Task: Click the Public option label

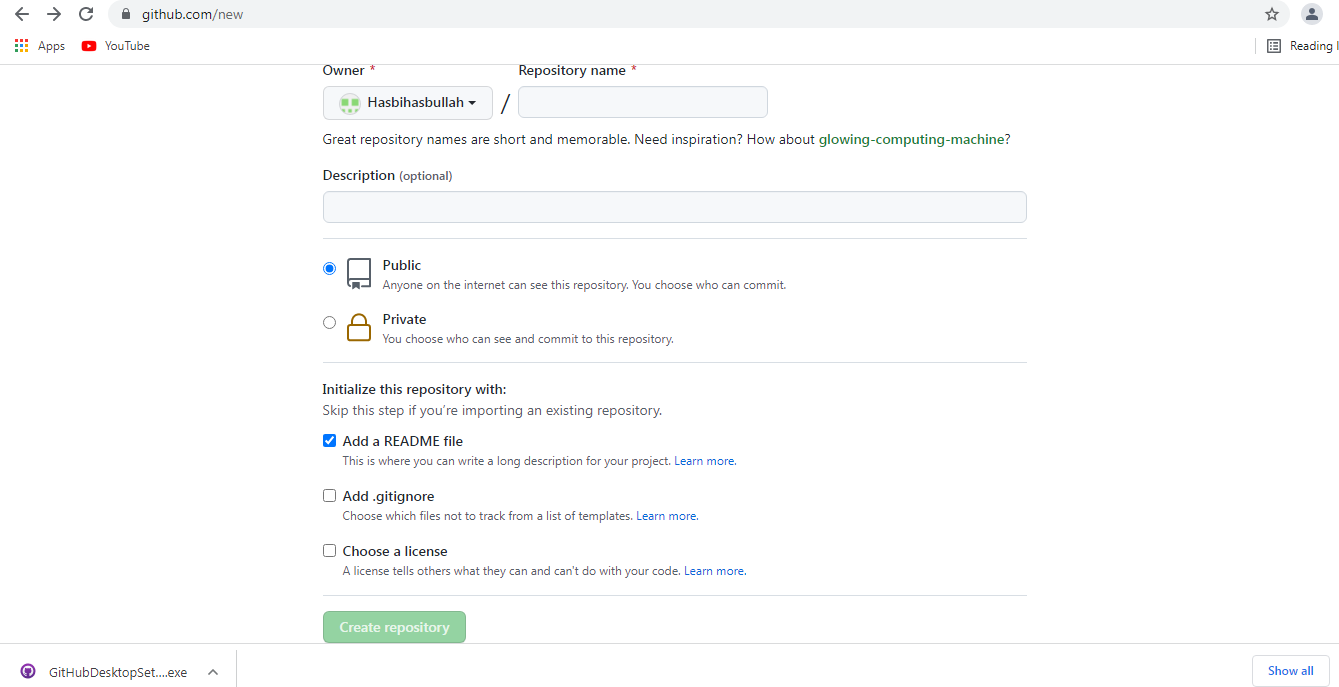Action: tap(402, 265)
